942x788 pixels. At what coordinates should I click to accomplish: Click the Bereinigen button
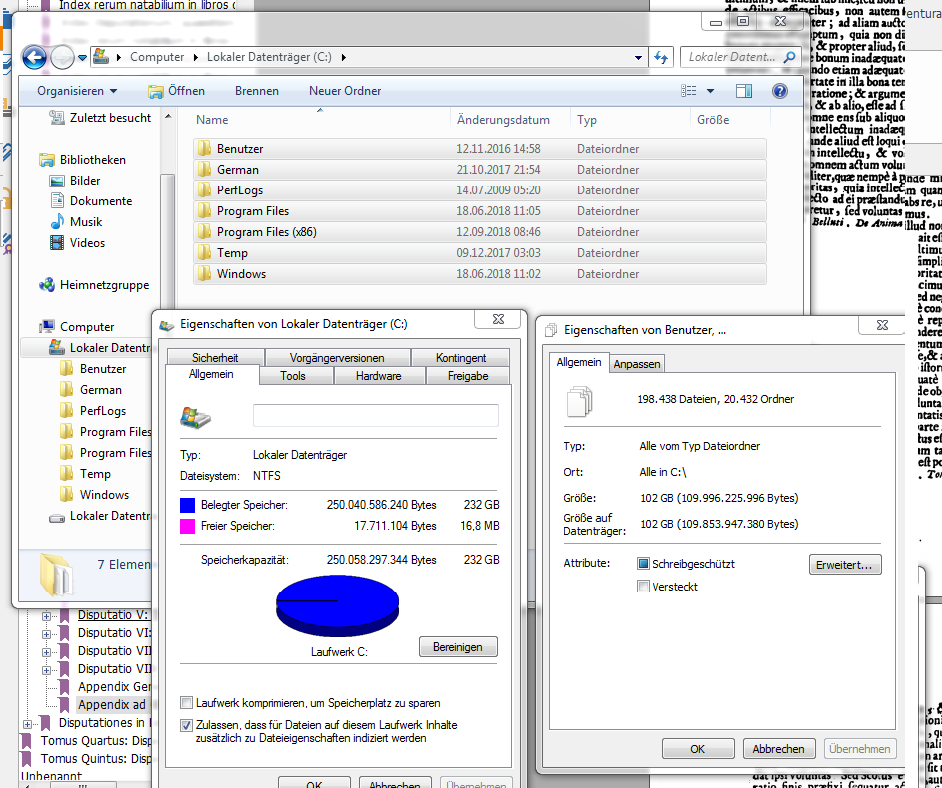point(458,647)
